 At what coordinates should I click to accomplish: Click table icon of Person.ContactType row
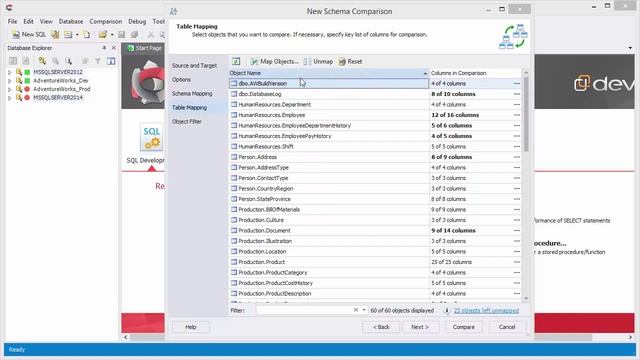coord(234,178)
